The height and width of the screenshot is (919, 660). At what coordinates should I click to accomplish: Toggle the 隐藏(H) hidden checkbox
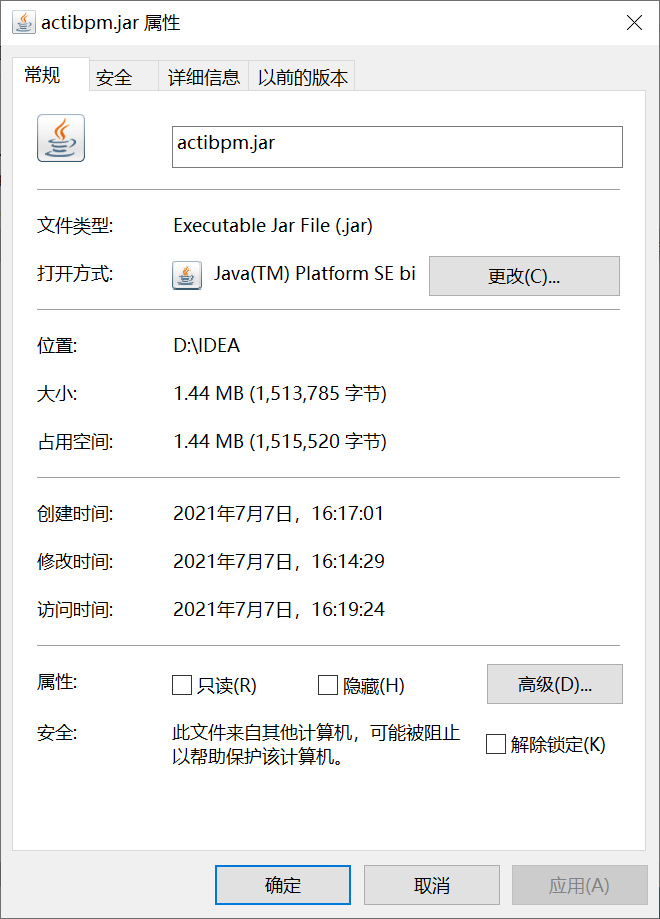[327, 685]
